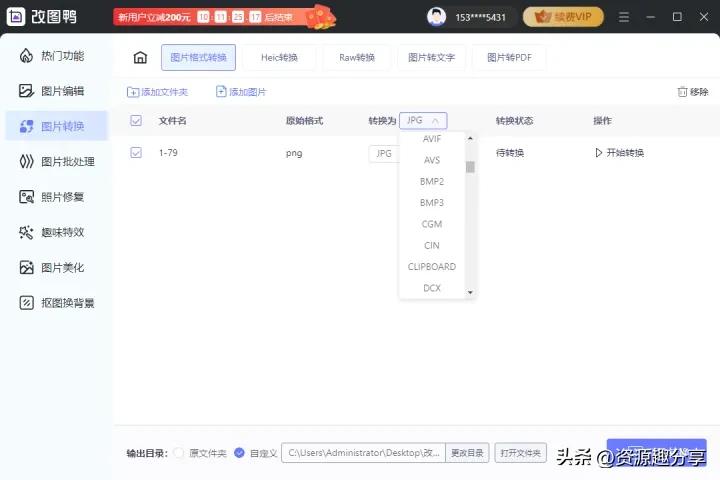This screenshot has width=720, height=480.
Task: Click the png original format cell
Action: coord(294,153)
